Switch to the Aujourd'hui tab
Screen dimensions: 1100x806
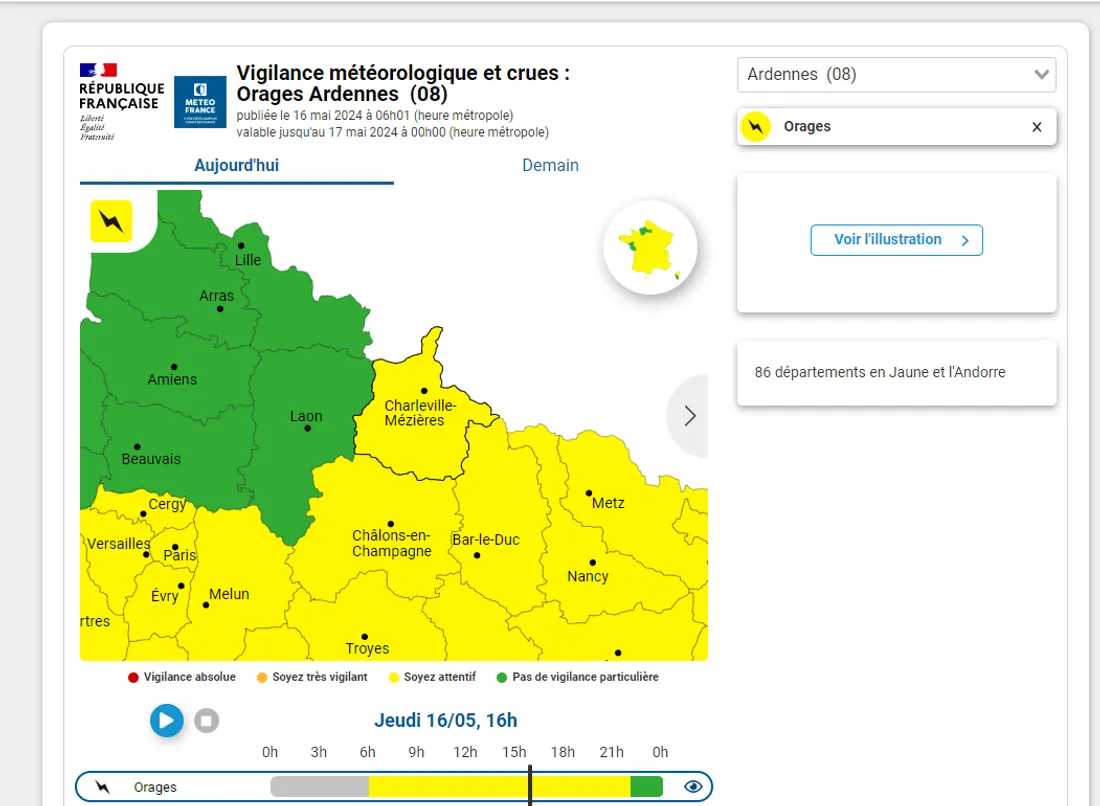[x=236, y=165]
